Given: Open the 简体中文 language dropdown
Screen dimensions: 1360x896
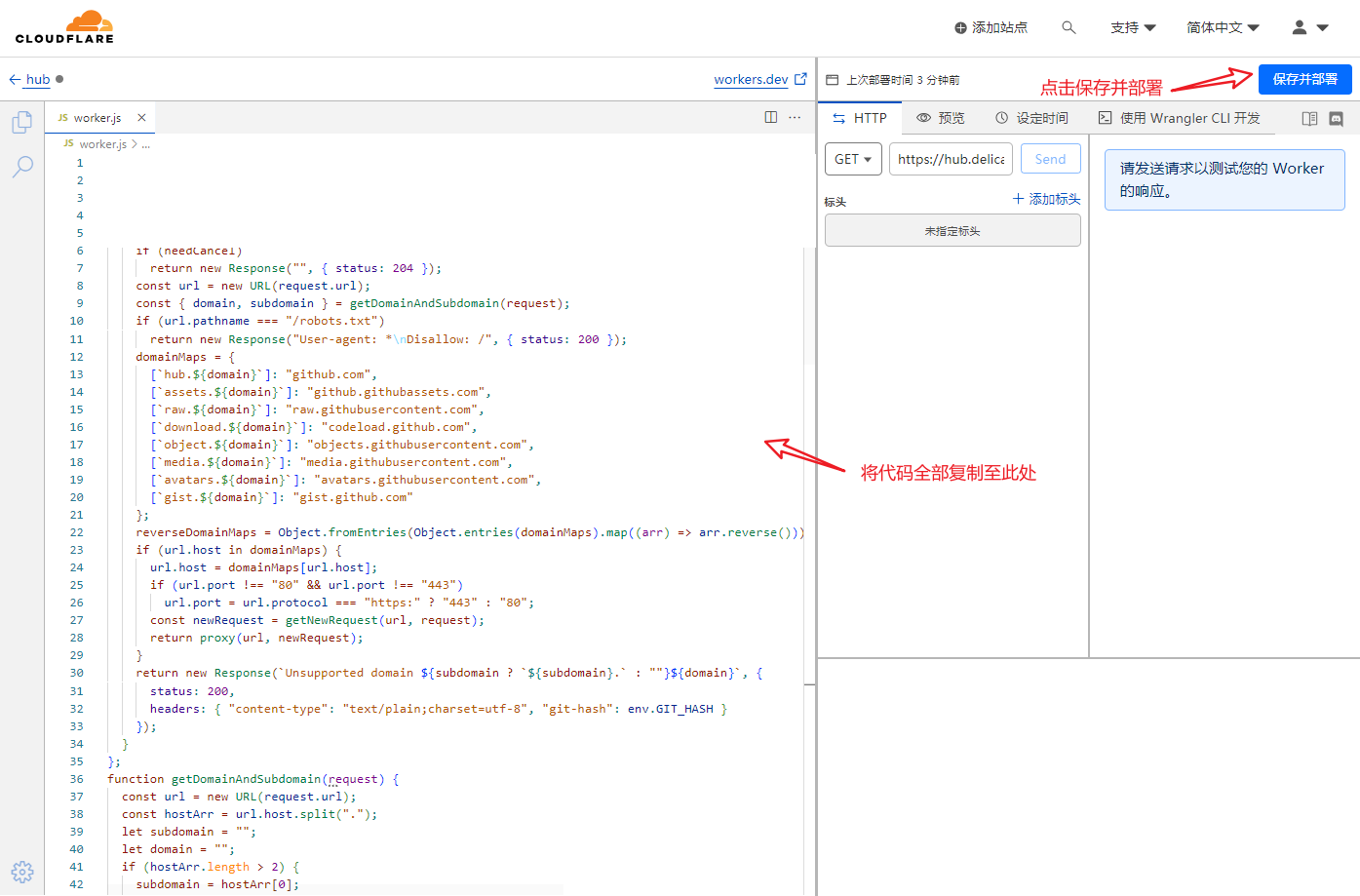Looking at the screenshot, I should 1223,27.
